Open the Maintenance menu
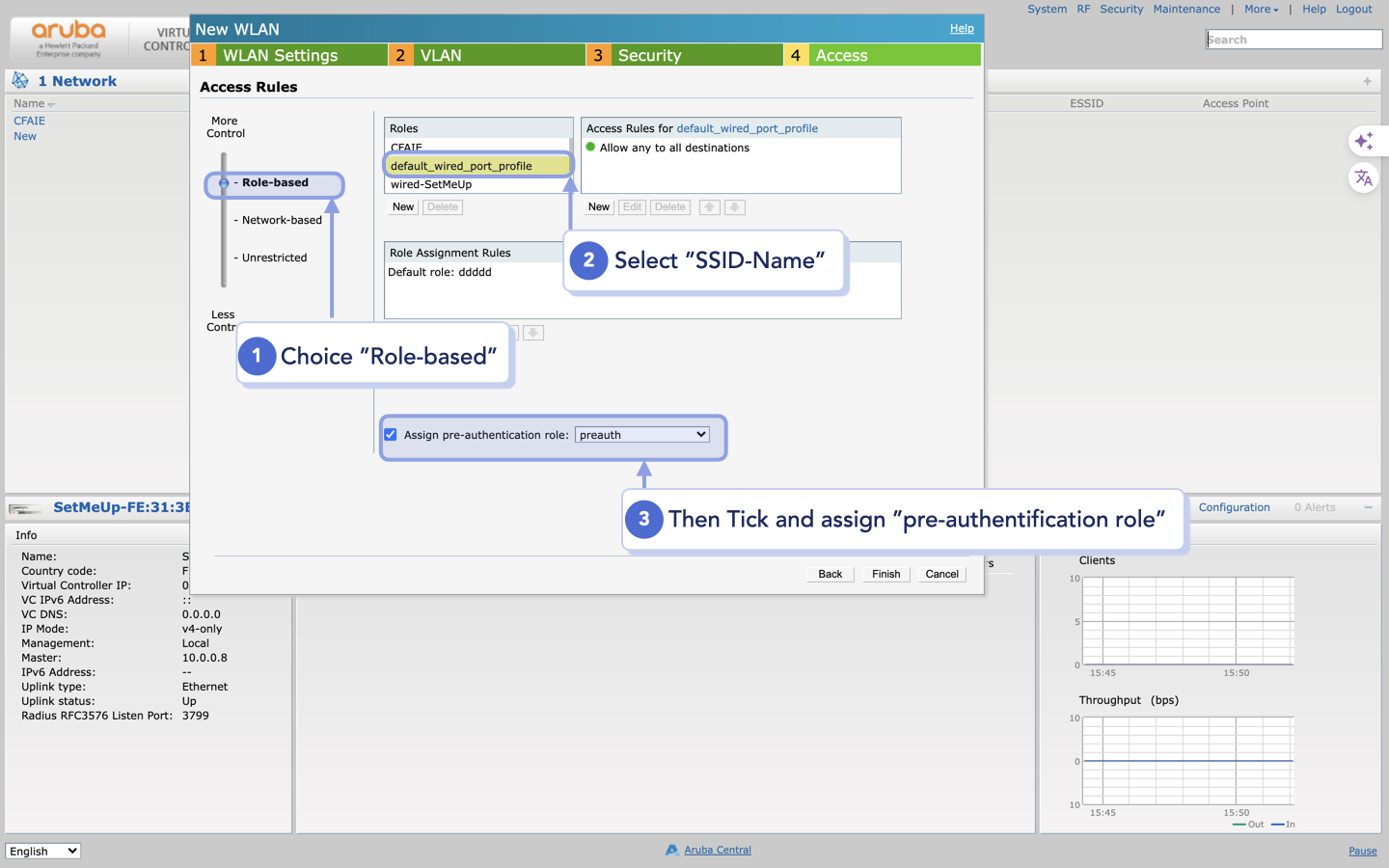 pyautogui.click(x=1186, y=9)
